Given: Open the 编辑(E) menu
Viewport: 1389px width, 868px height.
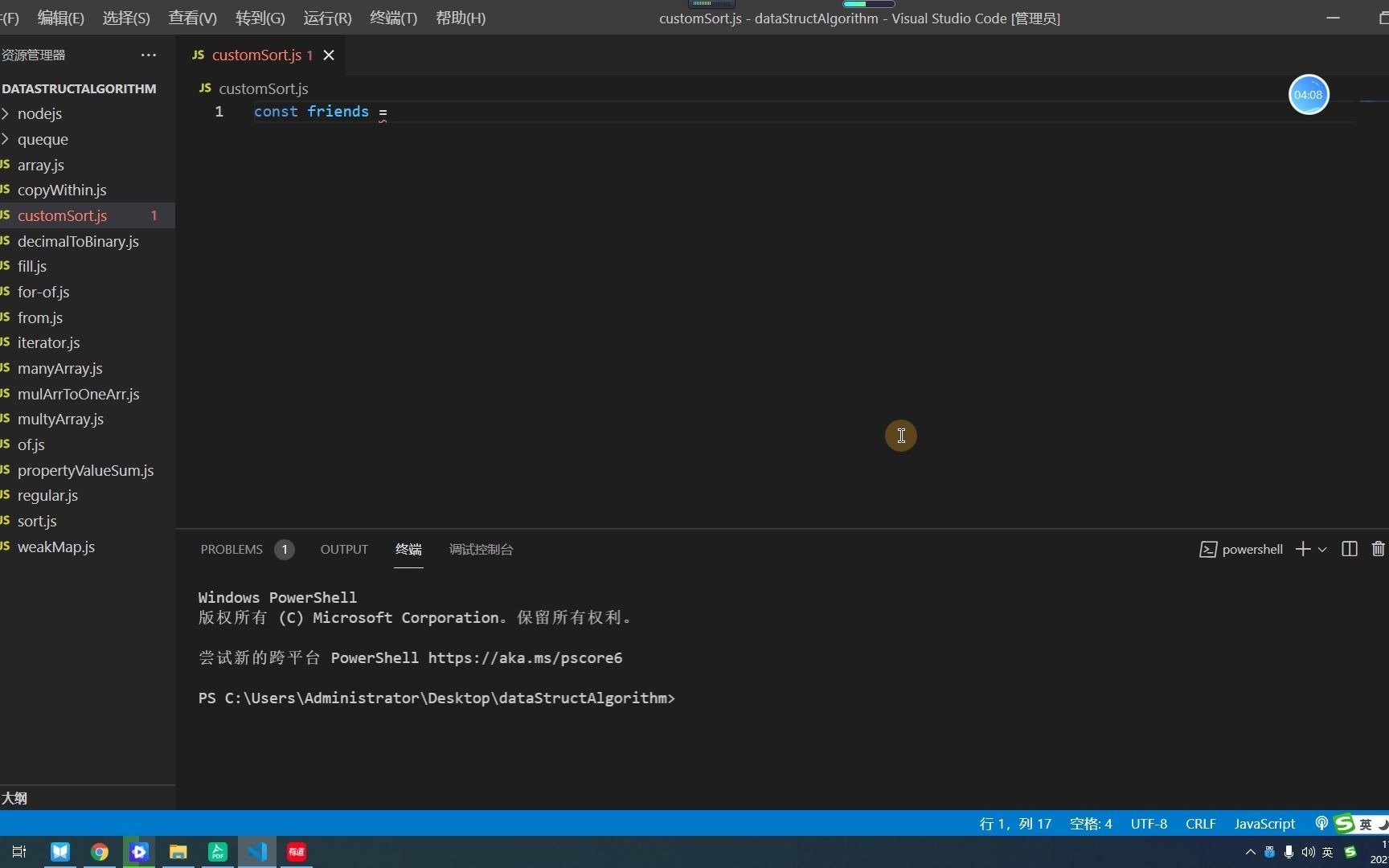Looking at the screenshot, I should tap(60, 18).
